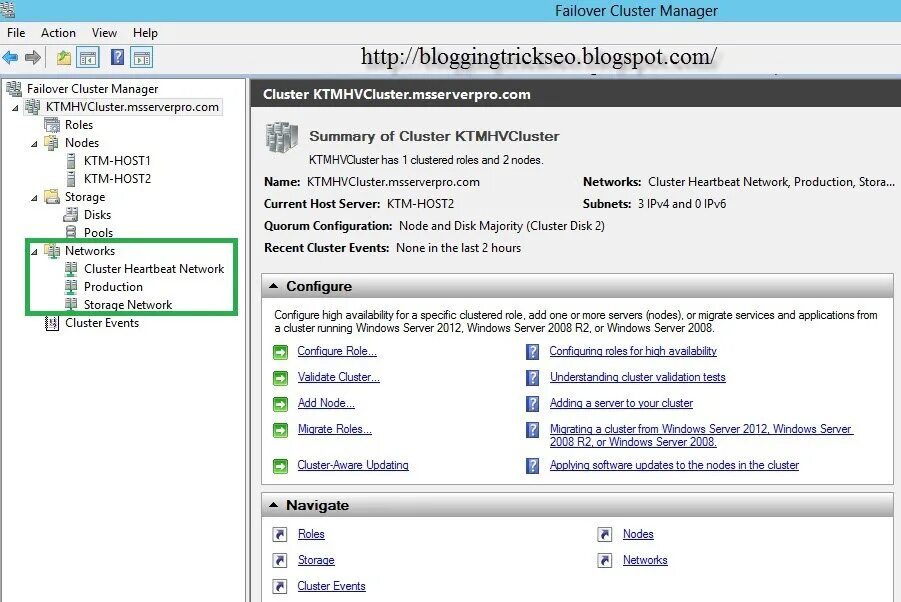Click shortcut icon beside Roles in Navigate
This screenshot has width=901, height=602.
point(280,534)
